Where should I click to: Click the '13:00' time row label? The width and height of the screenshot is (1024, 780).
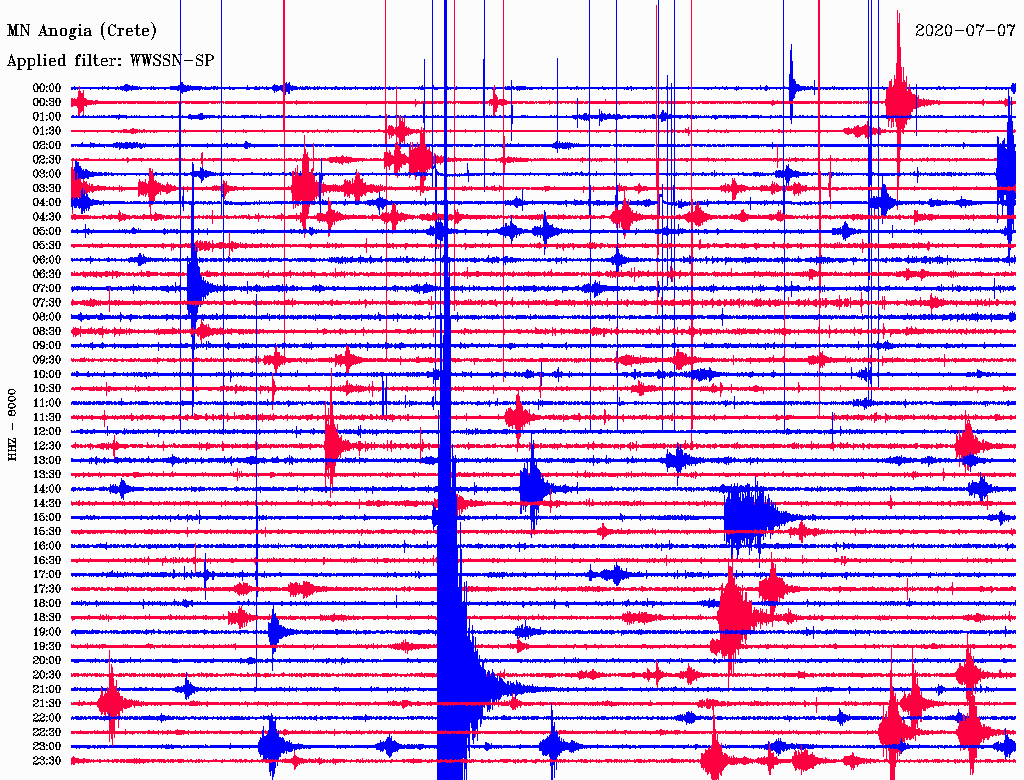tap(47, 461)
